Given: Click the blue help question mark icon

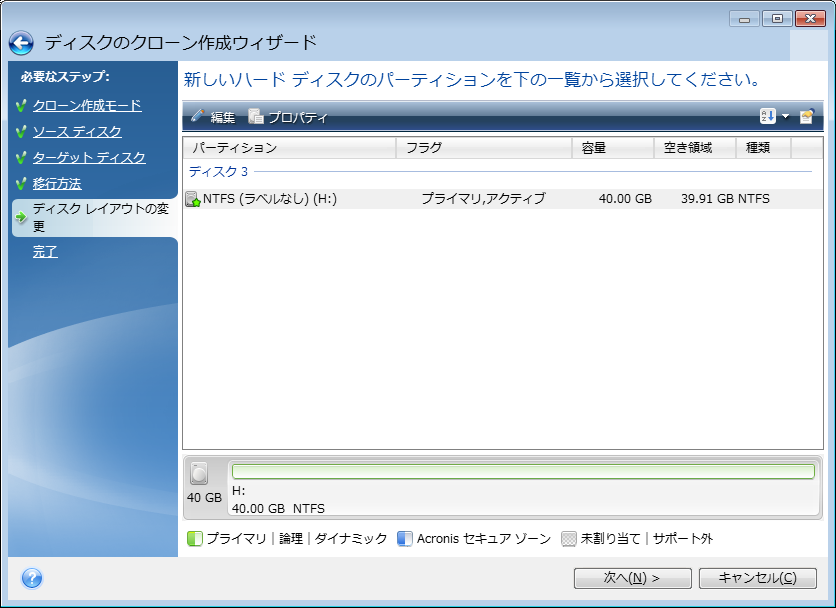Looking at the screenshot, I should click(x=32, y=578).
